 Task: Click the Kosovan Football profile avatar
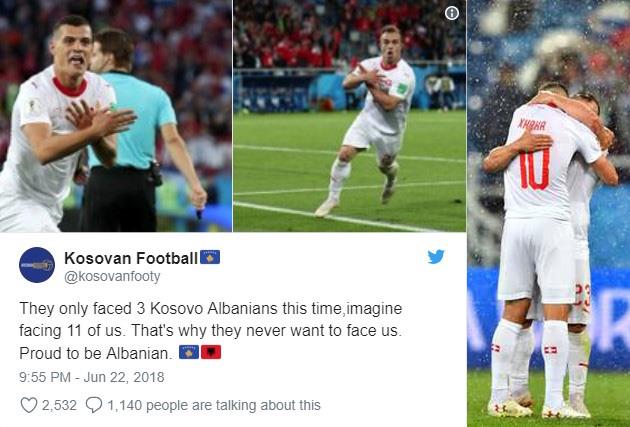click(37, 265)
